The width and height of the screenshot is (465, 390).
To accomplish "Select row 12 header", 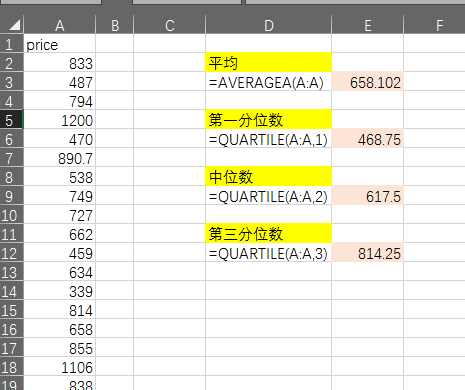I will pos(12,252).
